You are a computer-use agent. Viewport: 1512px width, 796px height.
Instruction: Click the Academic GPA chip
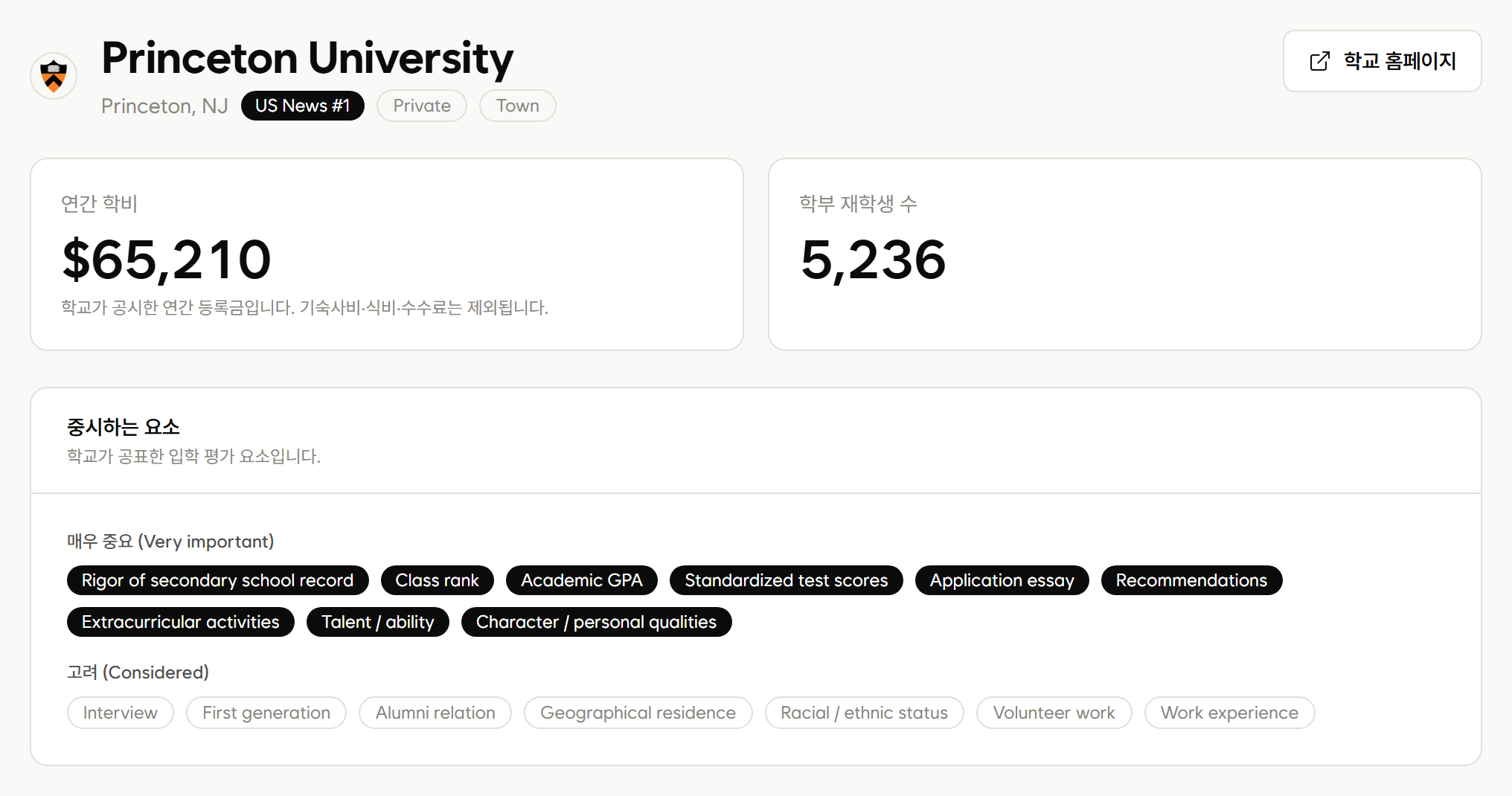pos(581,580)
